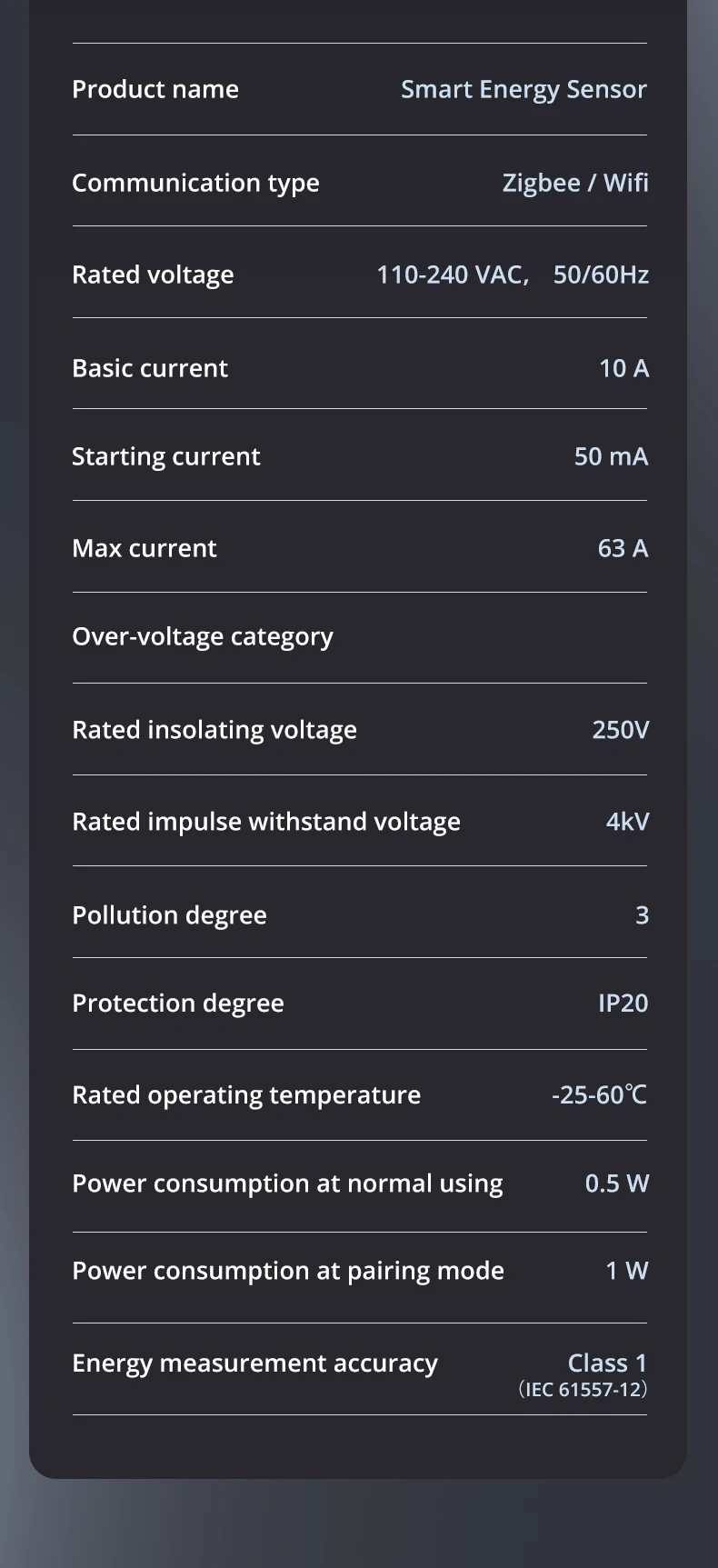Select the 250V insolating voltage value
Image resolution: width=718 pixels, height=1568 pixels.
coord(621,730)
